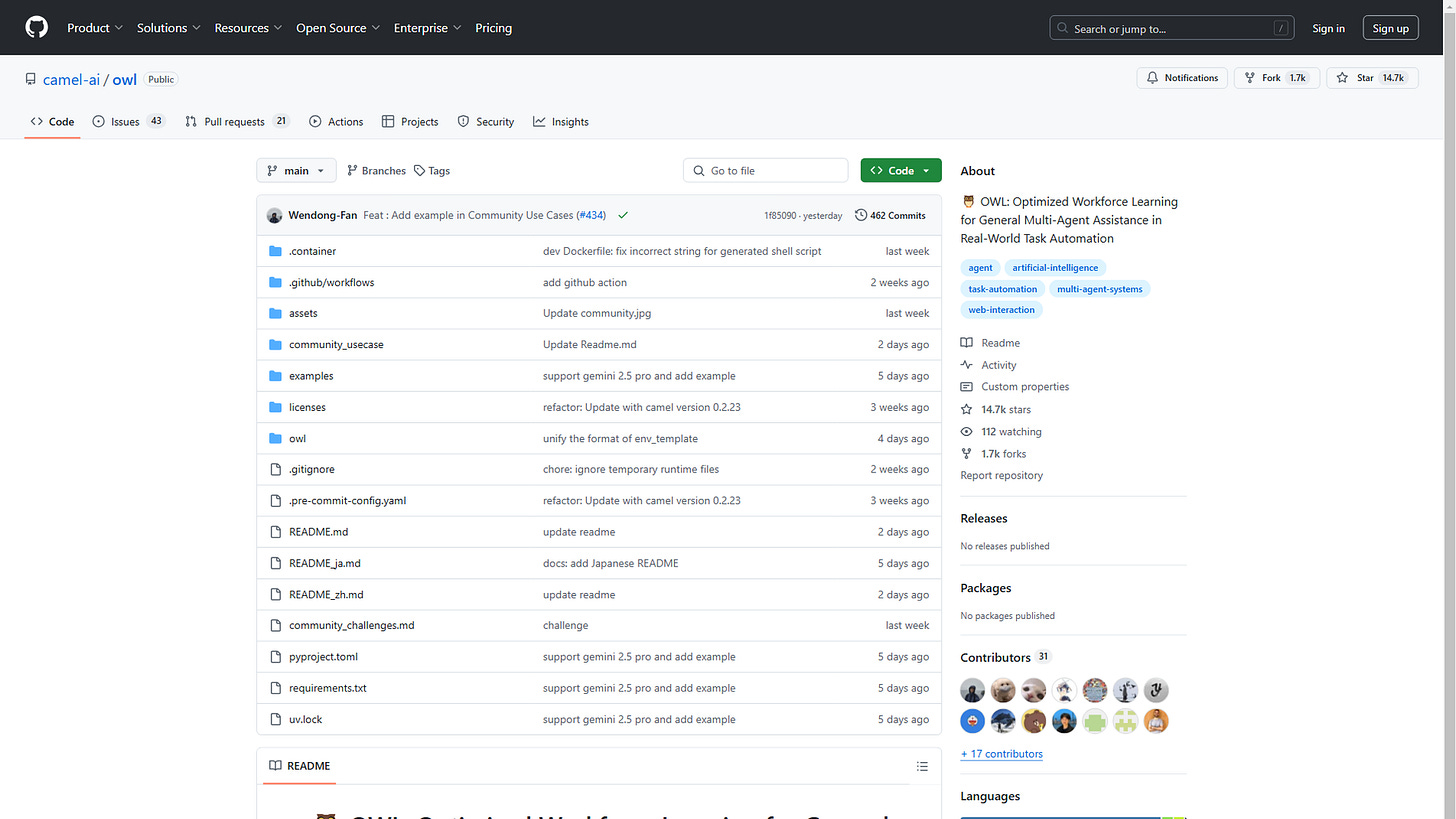Click the Pricing link in header
The height and width of the screenshot is (819, 1456).
click(494, 28)
